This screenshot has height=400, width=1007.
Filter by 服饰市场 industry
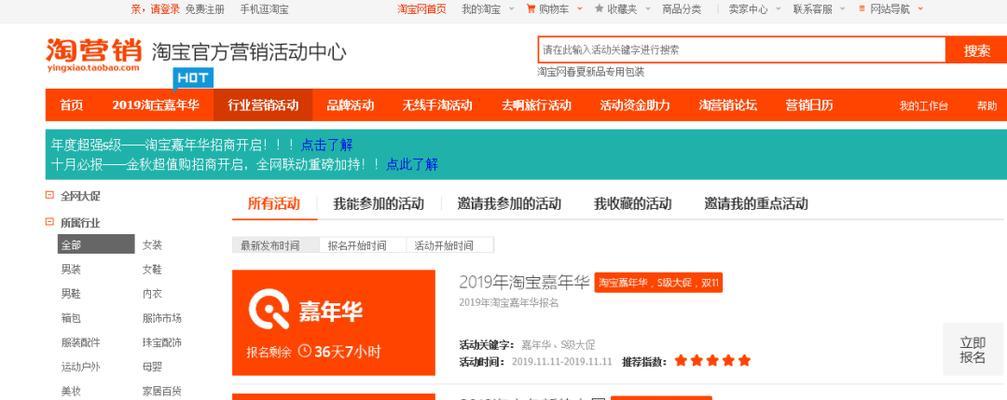162,318
